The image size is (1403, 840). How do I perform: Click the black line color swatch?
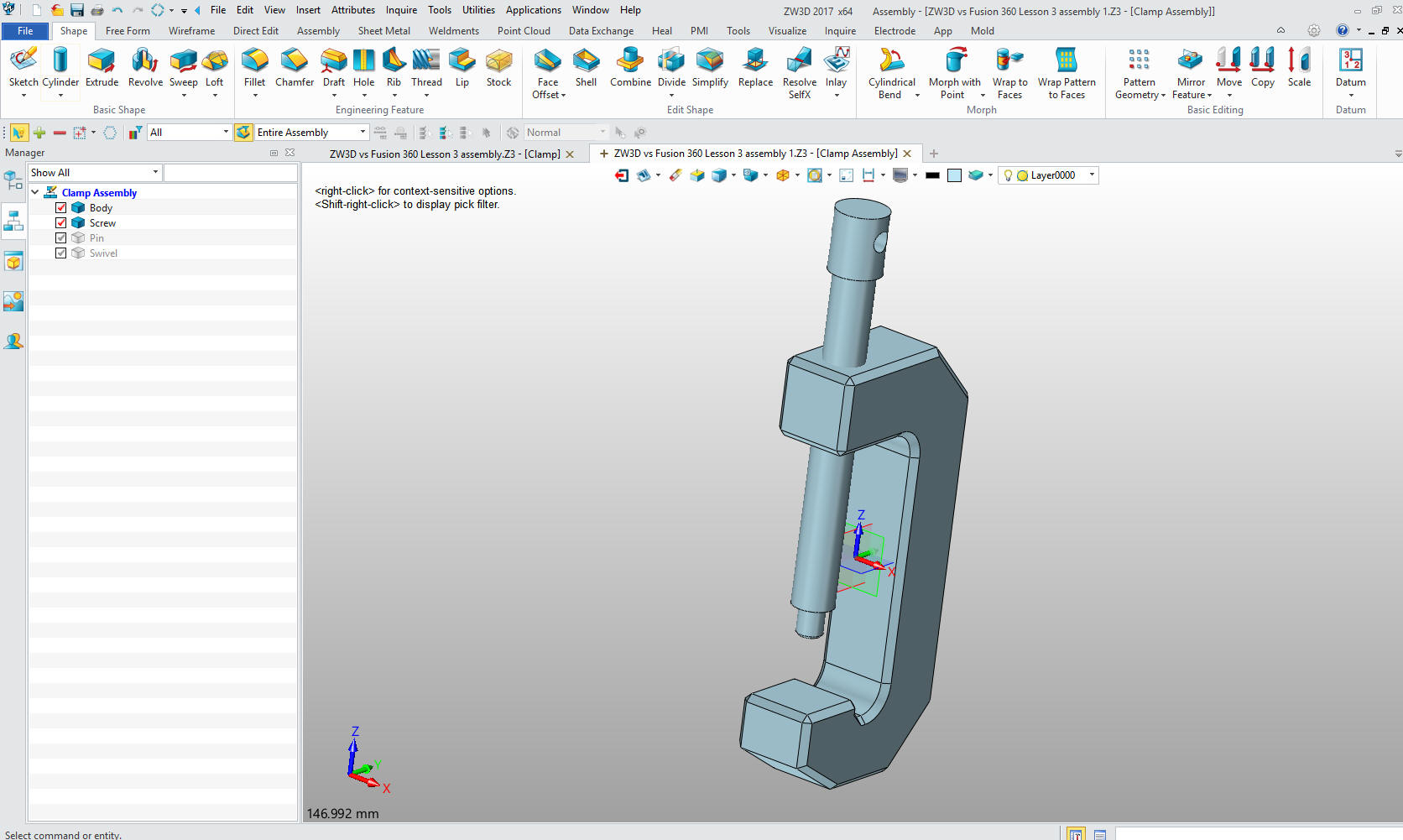pyautogui.click(x=932, y=175)
